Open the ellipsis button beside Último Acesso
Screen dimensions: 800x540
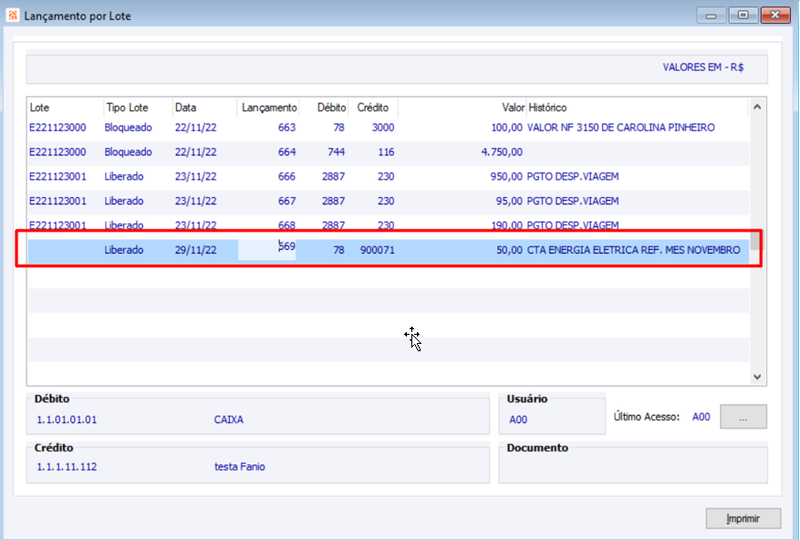coord(743,417)
